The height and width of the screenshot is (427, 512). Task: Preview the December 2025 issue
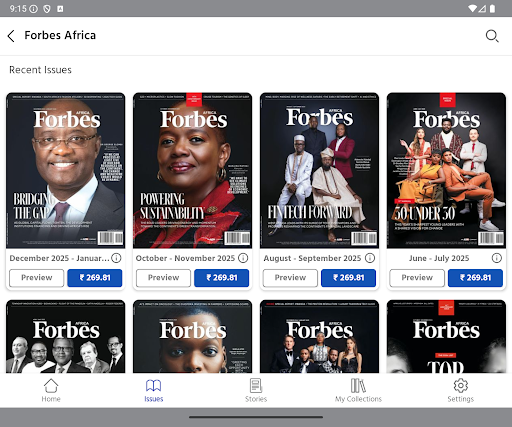(37, 278)
